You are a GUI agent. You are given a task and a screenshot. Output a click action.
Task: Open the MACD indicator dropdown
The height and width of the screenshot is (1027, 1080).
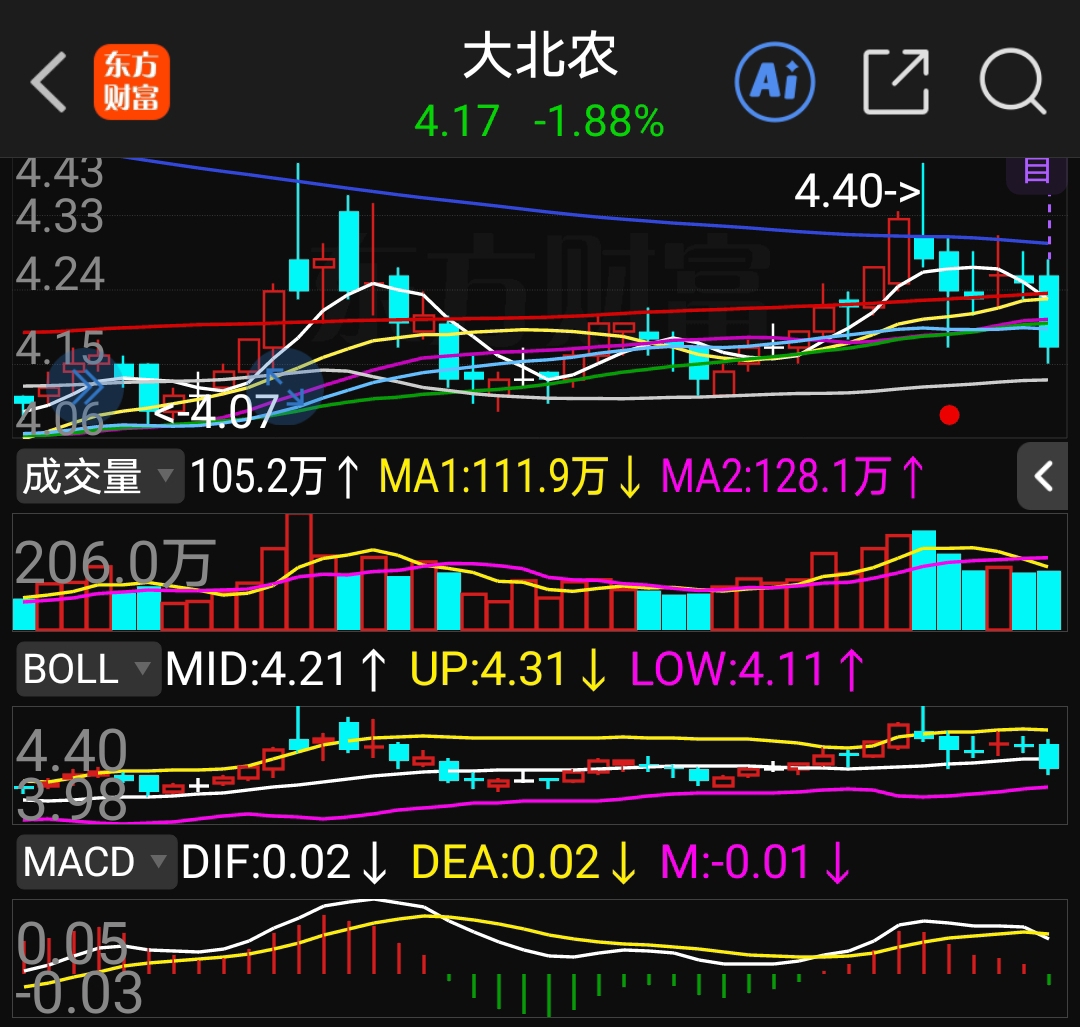pyautogui.click(x=96, y=862)
